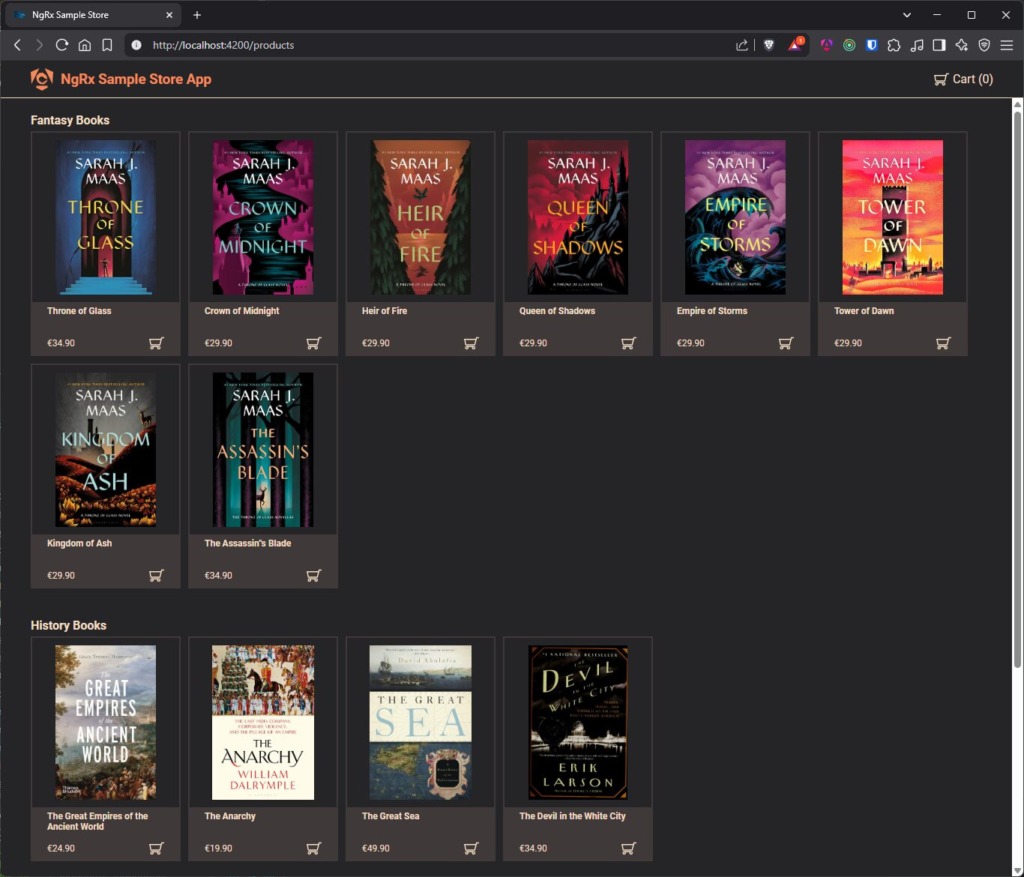Add Kingdom of Ash to cart
Screen dimensions: 1024x877
[x=156, y=575]
